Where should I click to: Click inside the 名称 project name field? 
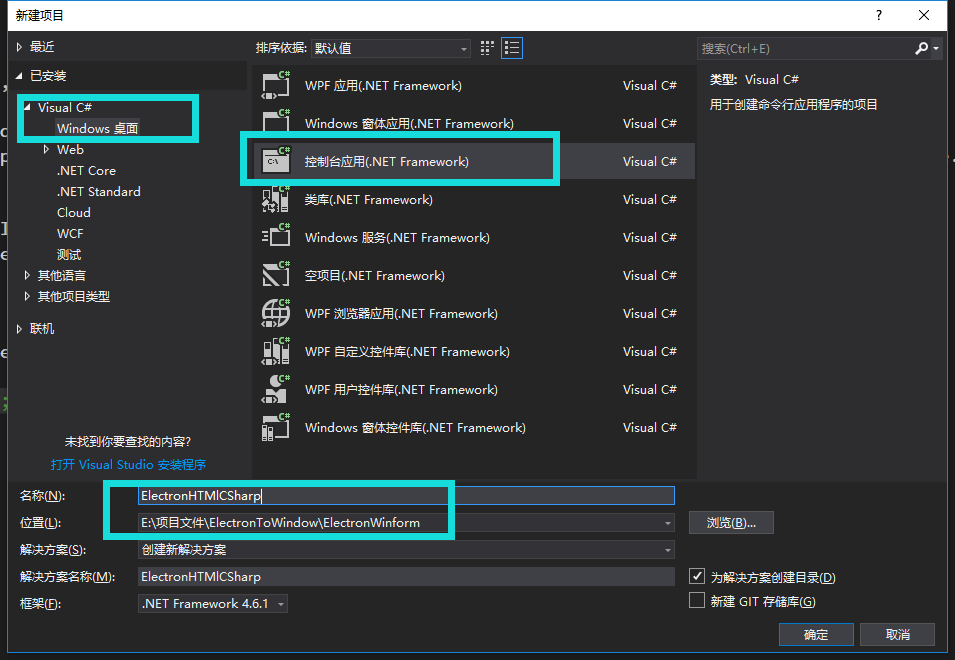pyautogui.click(x=400, y=494)
